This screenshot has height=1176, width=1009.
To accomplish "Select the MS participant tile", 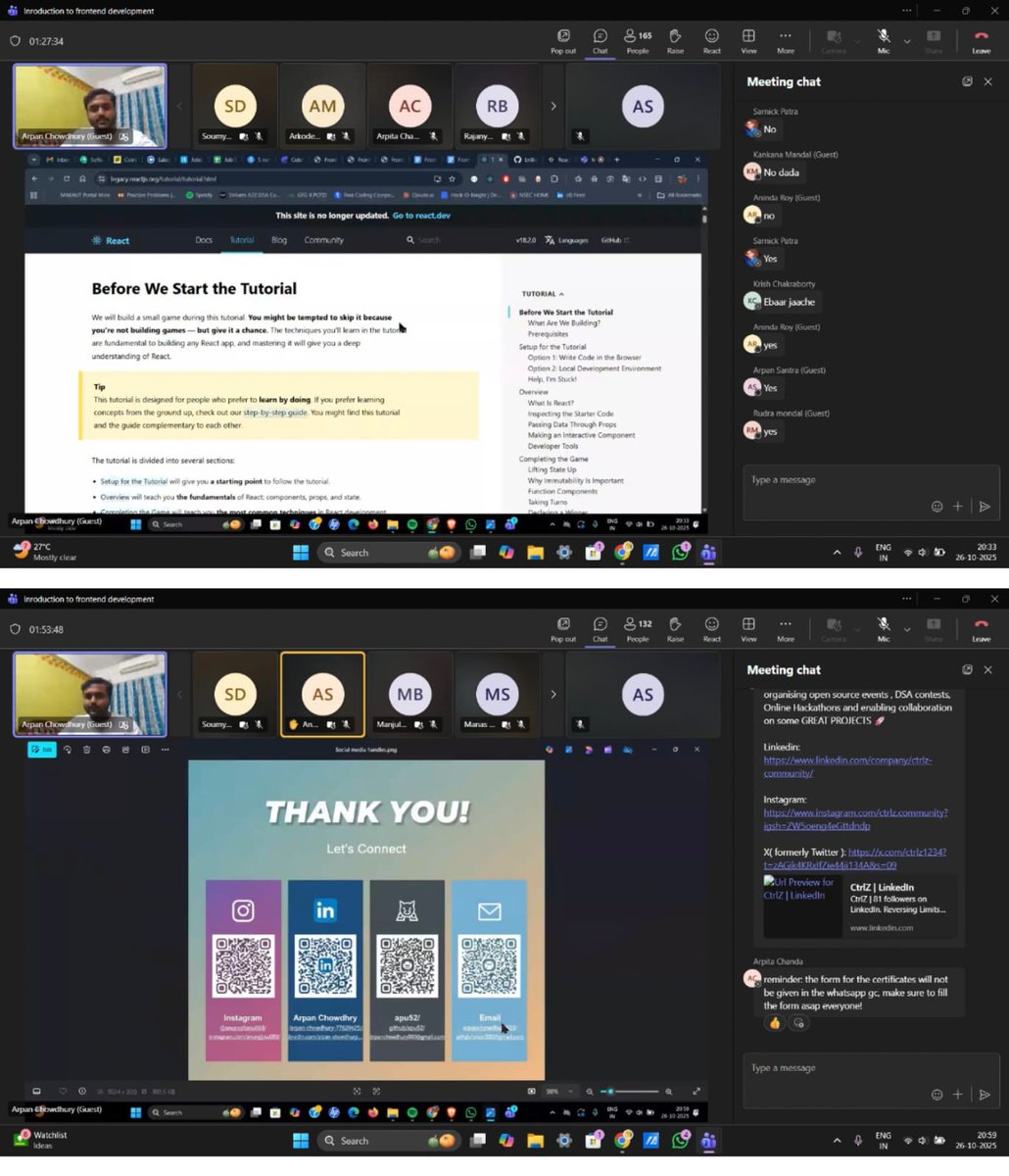I will (x=497, y=694).
